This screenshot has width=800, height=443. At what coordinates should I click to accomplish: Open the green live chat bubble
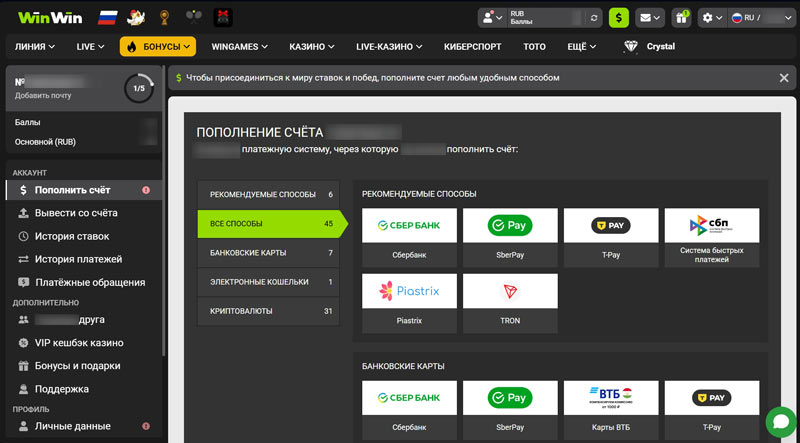(782, 422)
